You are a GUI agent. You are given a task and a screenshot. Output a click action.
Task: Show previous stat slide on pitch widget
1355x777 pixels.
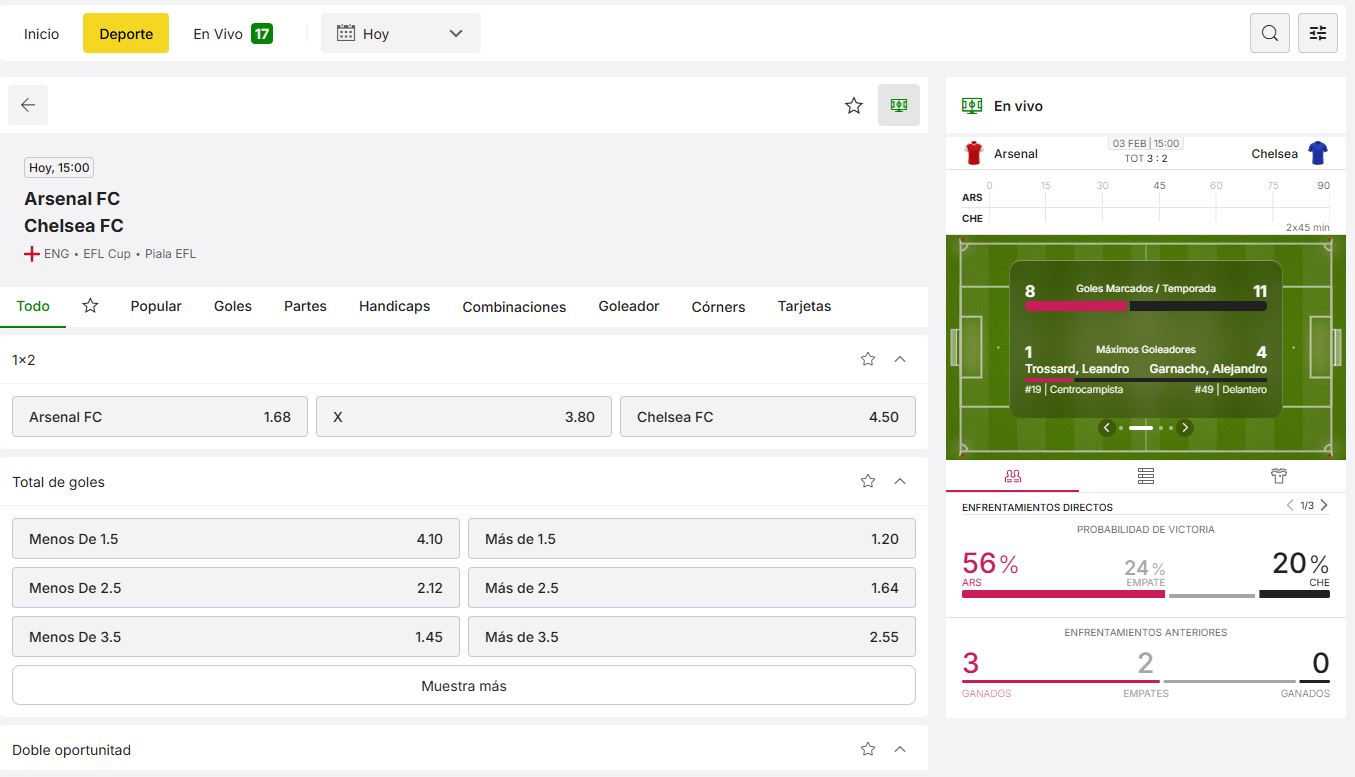coord(1106,428)
